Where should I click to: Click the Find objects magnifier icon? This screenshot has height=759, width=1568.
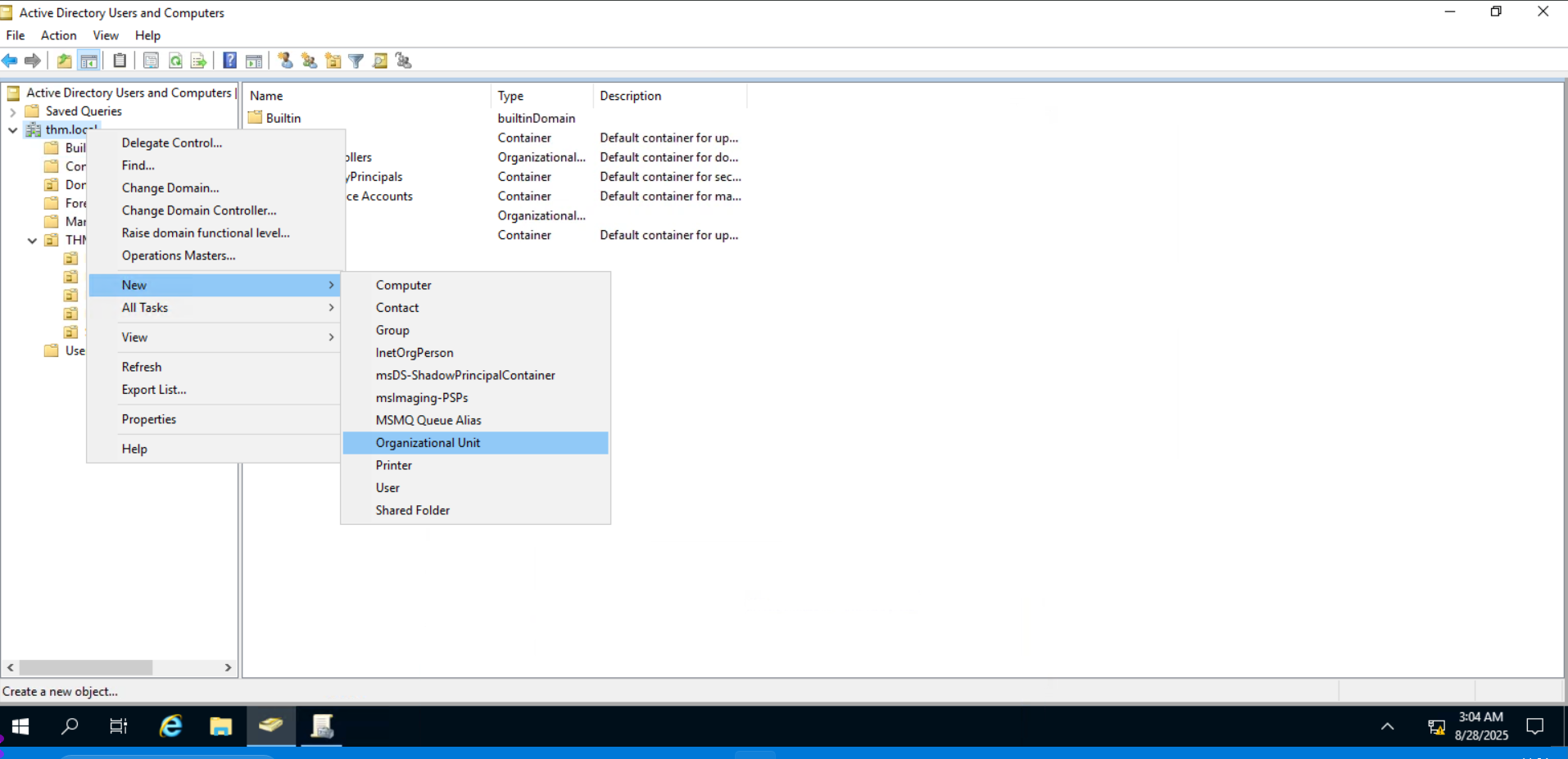380,61
